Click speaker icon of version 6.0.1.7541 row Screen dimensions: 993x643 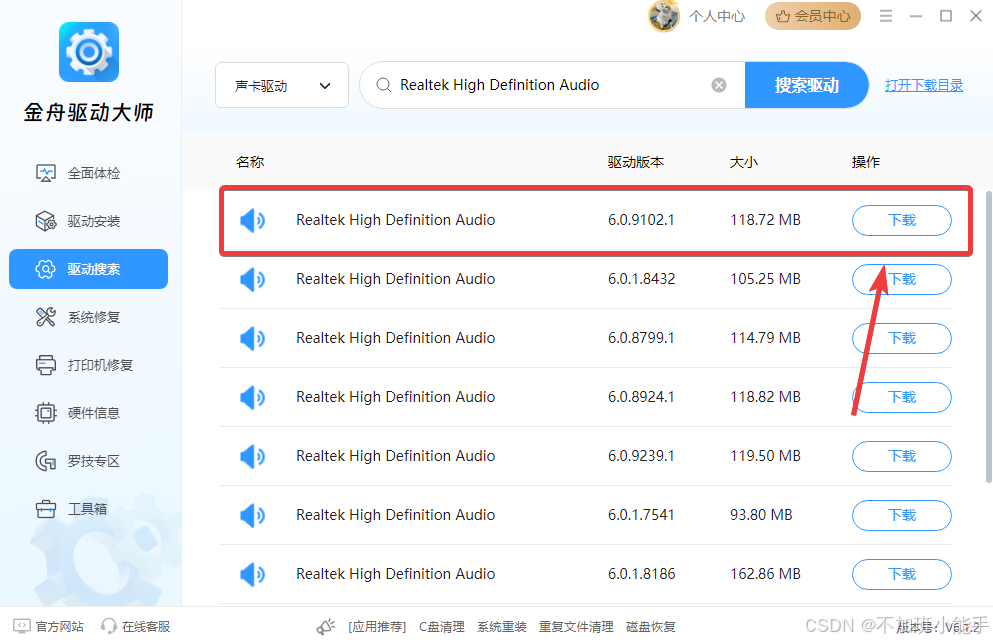point(252,515)
